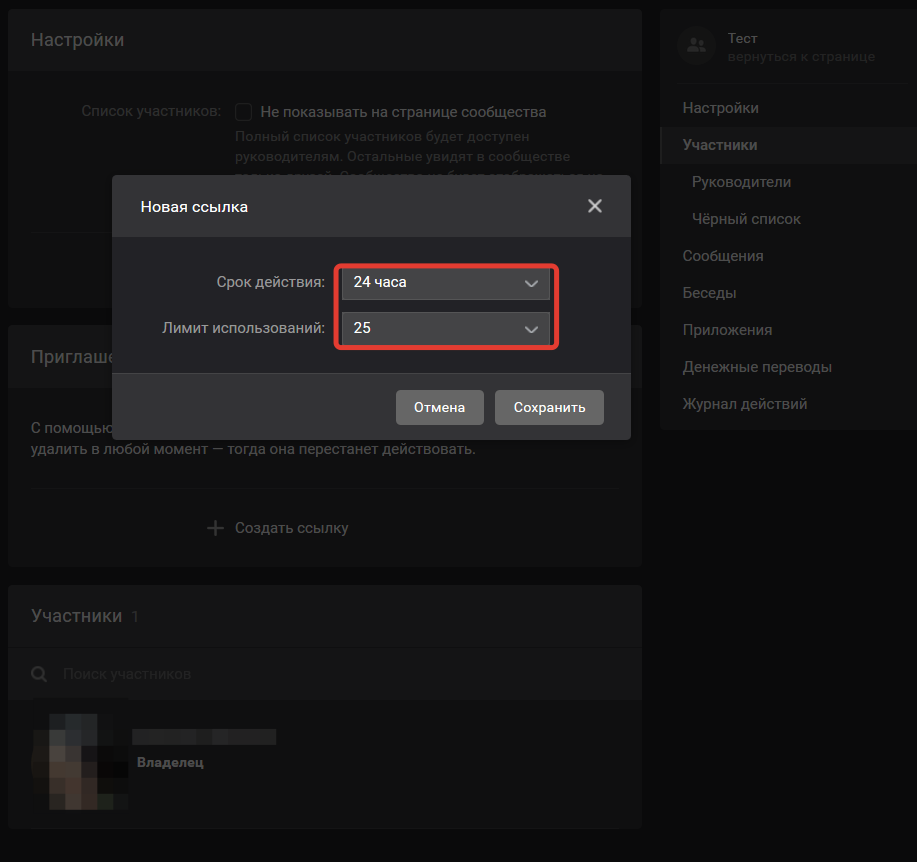Open Беседы in the sidebar
The width and height of the screenshot is (917, 862).
click(709, 293)
